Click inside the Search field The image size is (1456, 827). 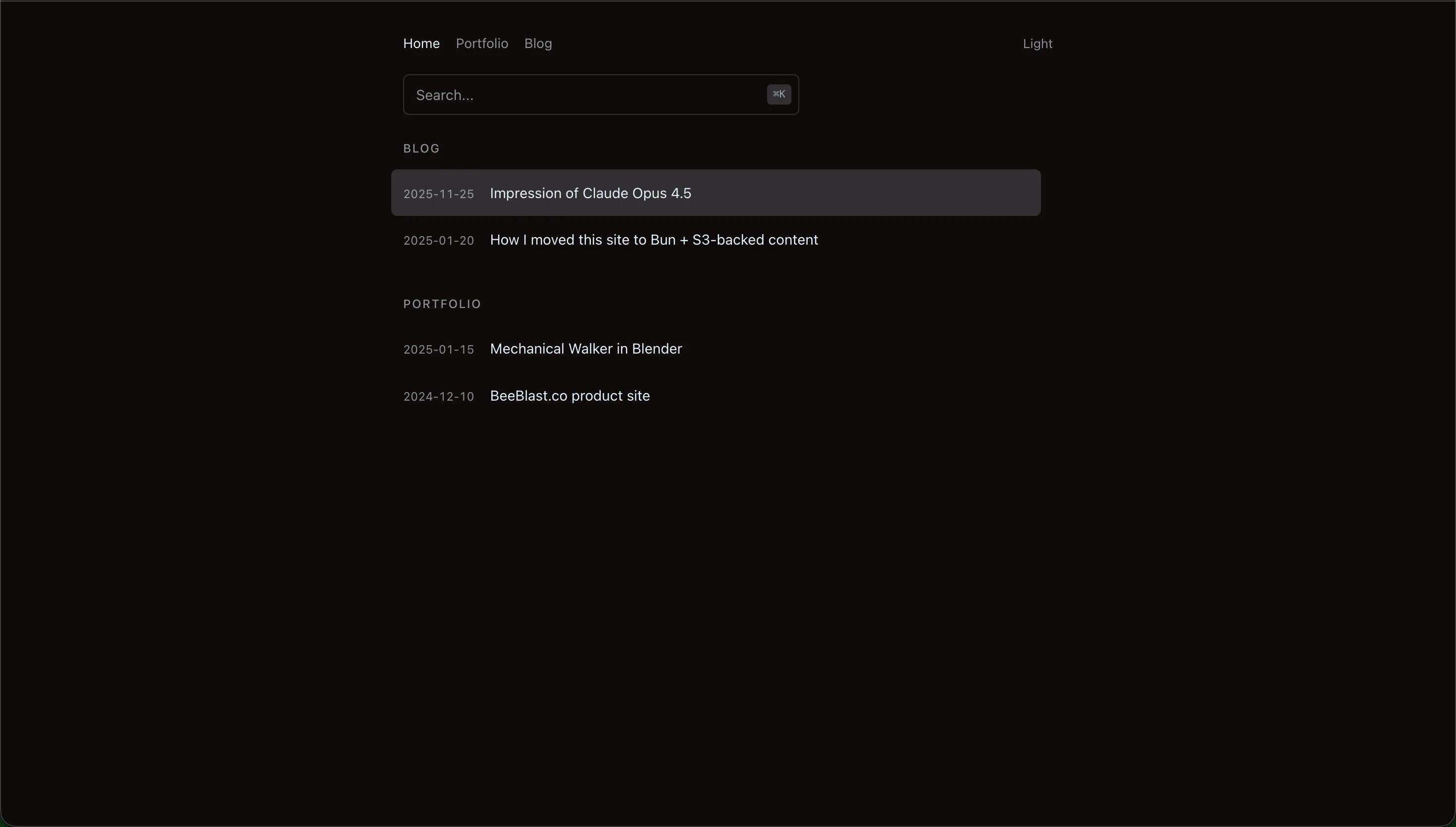tap(568, 94)
